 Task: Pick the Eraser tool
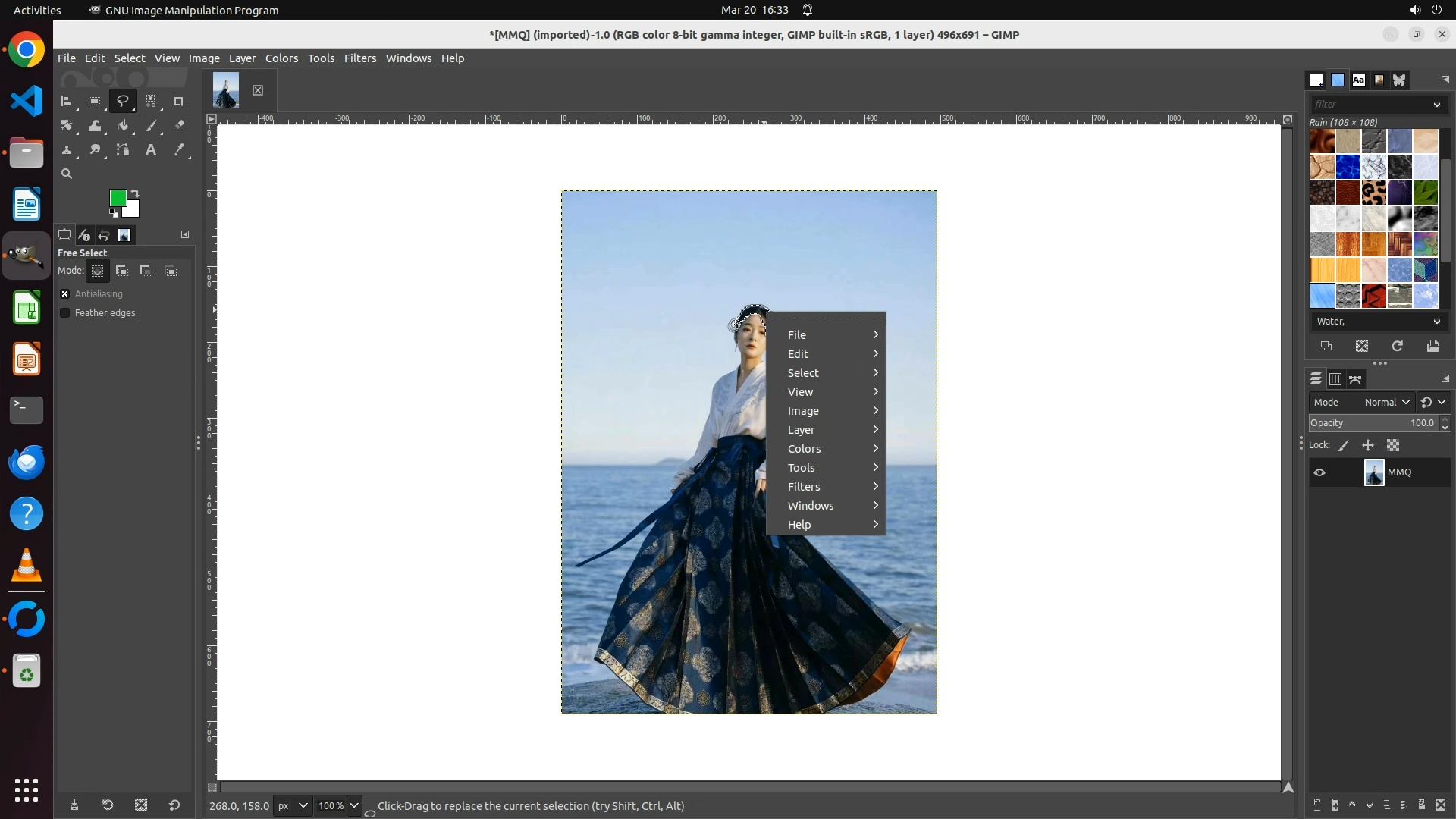click(179, 126)
